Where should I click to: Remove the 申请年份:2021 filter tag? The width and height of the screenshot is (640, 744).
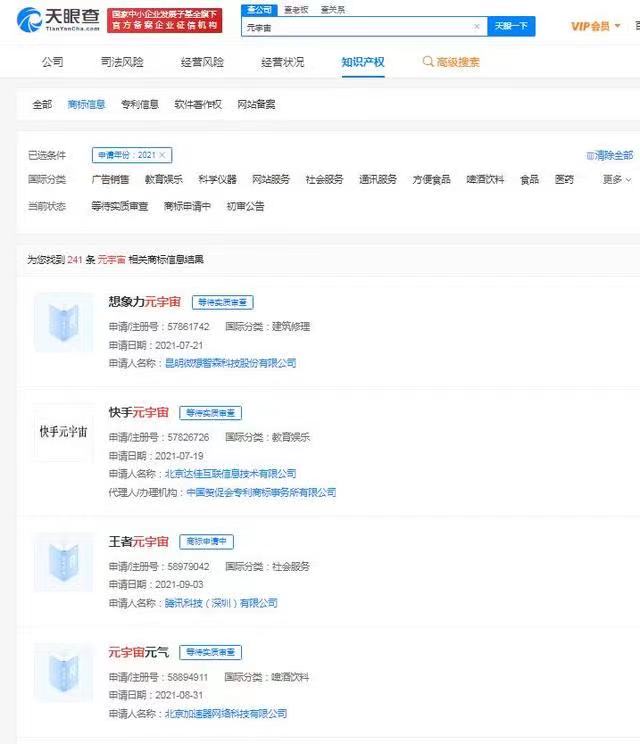[162, 155]
